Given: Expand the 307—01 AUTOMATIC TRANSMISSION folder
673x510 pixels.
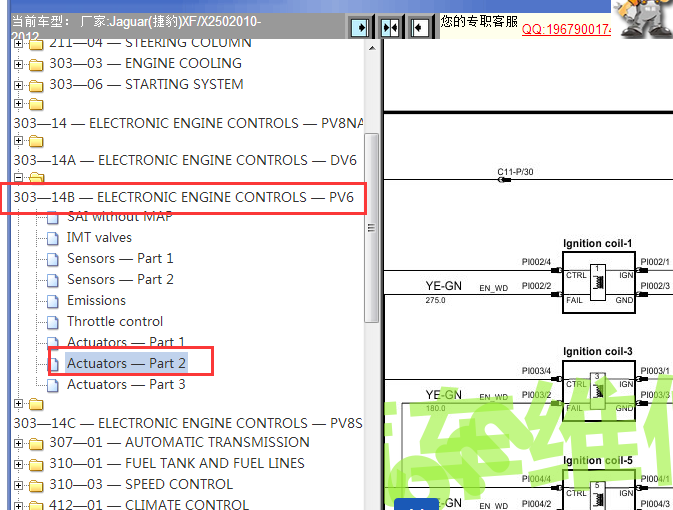Looking at the screenshot, I should click(18, 443).
